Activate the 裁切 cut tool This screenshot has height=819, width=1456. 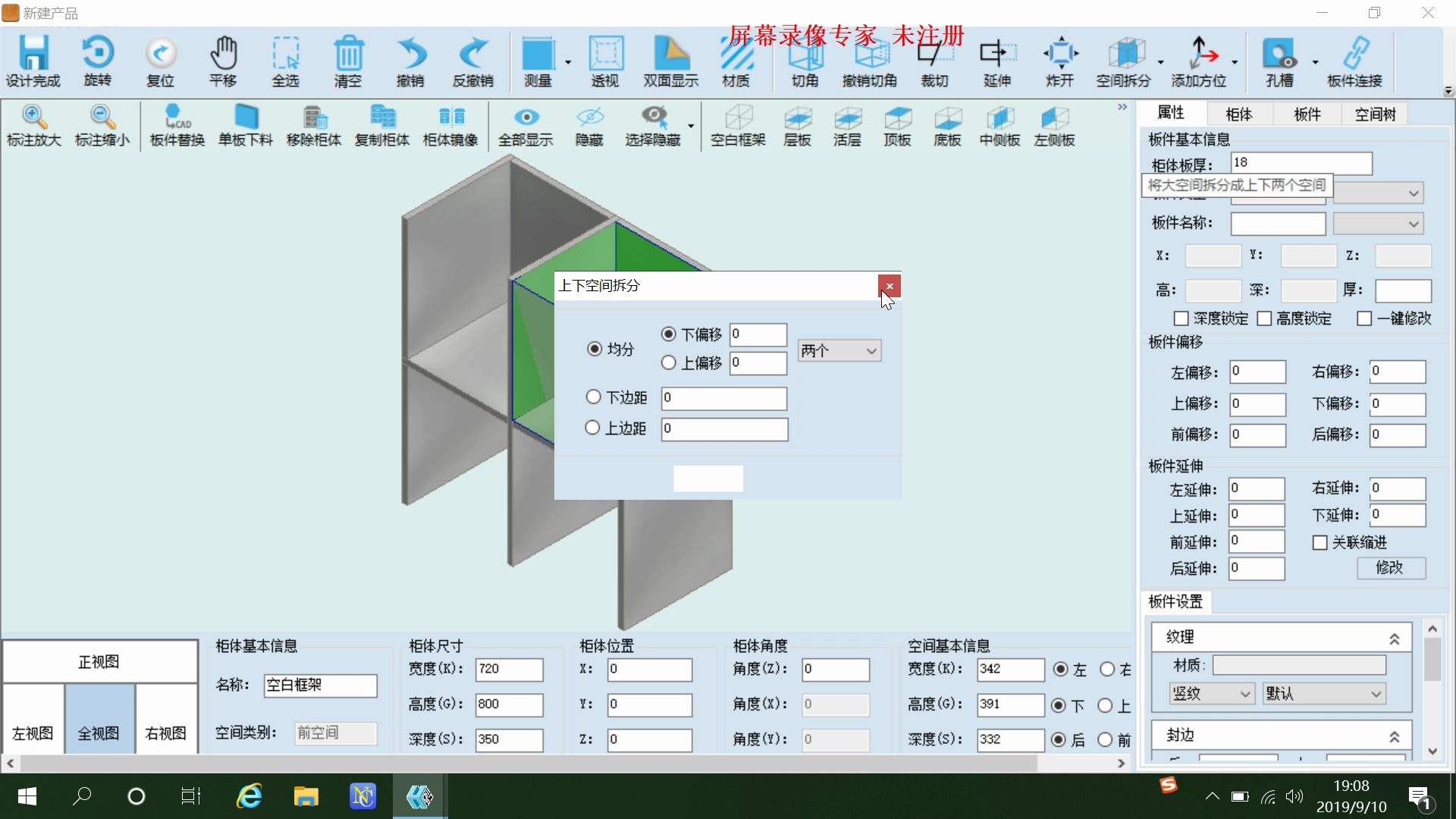click(x=934, y=61)
